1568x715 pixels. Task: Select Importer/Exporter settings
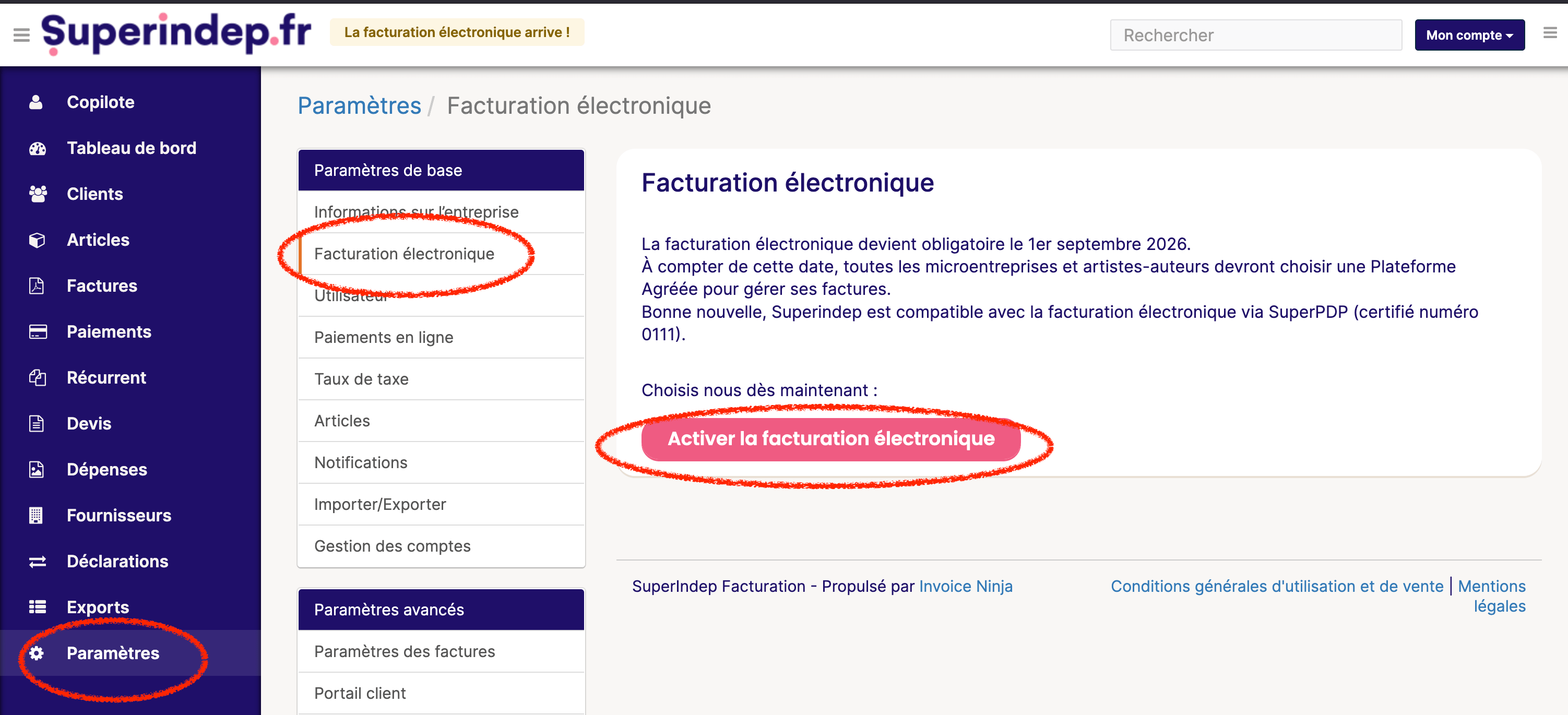coord(441,505)
